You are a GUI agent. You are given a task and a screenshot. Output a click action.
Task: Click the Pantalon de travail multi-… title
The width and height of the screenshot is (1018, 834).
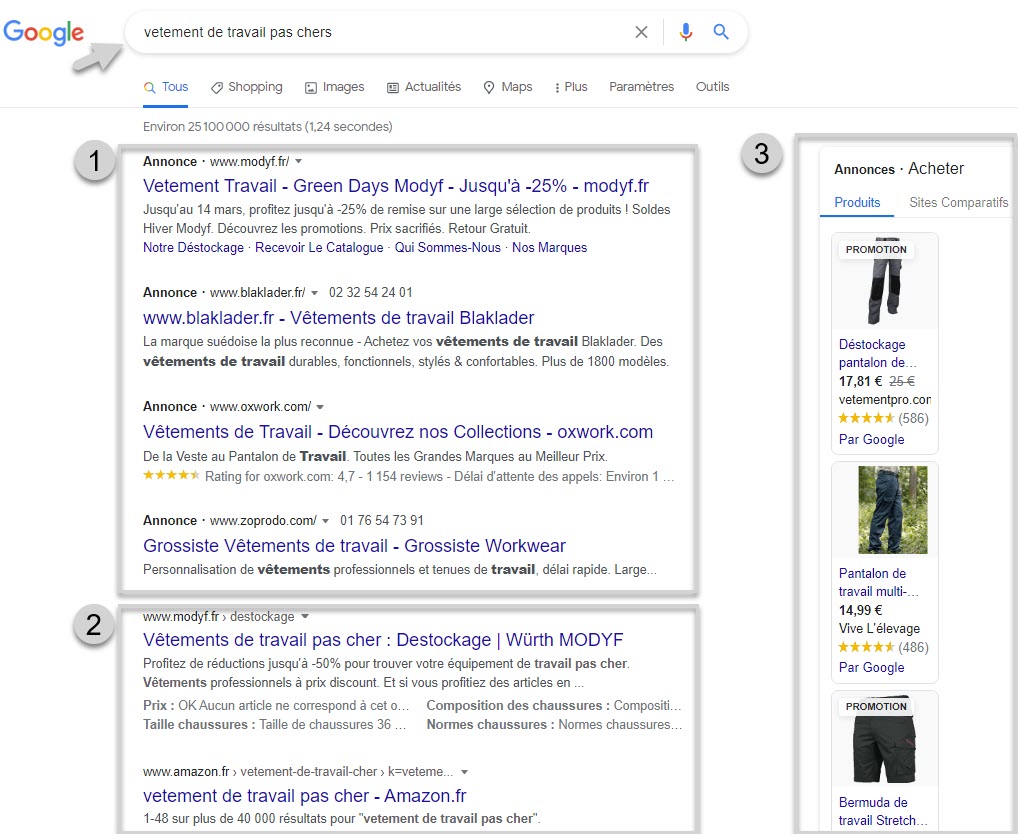pos(879,582)
